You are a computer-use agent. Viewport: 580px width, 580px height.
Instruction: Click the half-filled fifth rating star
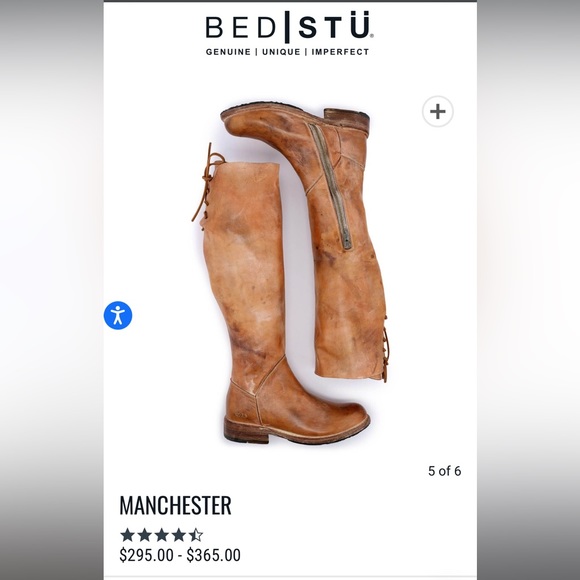tap(195, 535)
